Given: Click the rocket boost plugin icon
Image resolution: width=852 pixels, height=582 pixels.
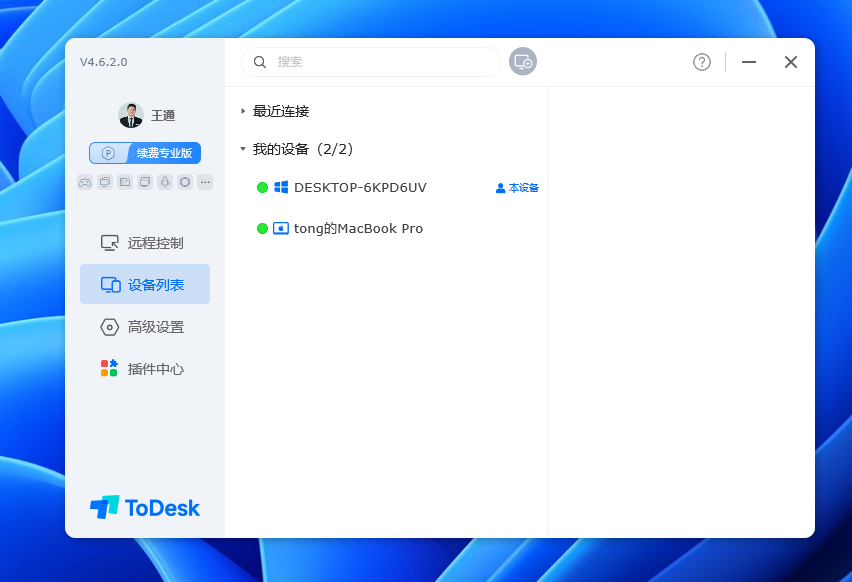Looking at the screenshot, I should (x=165, y=182).
